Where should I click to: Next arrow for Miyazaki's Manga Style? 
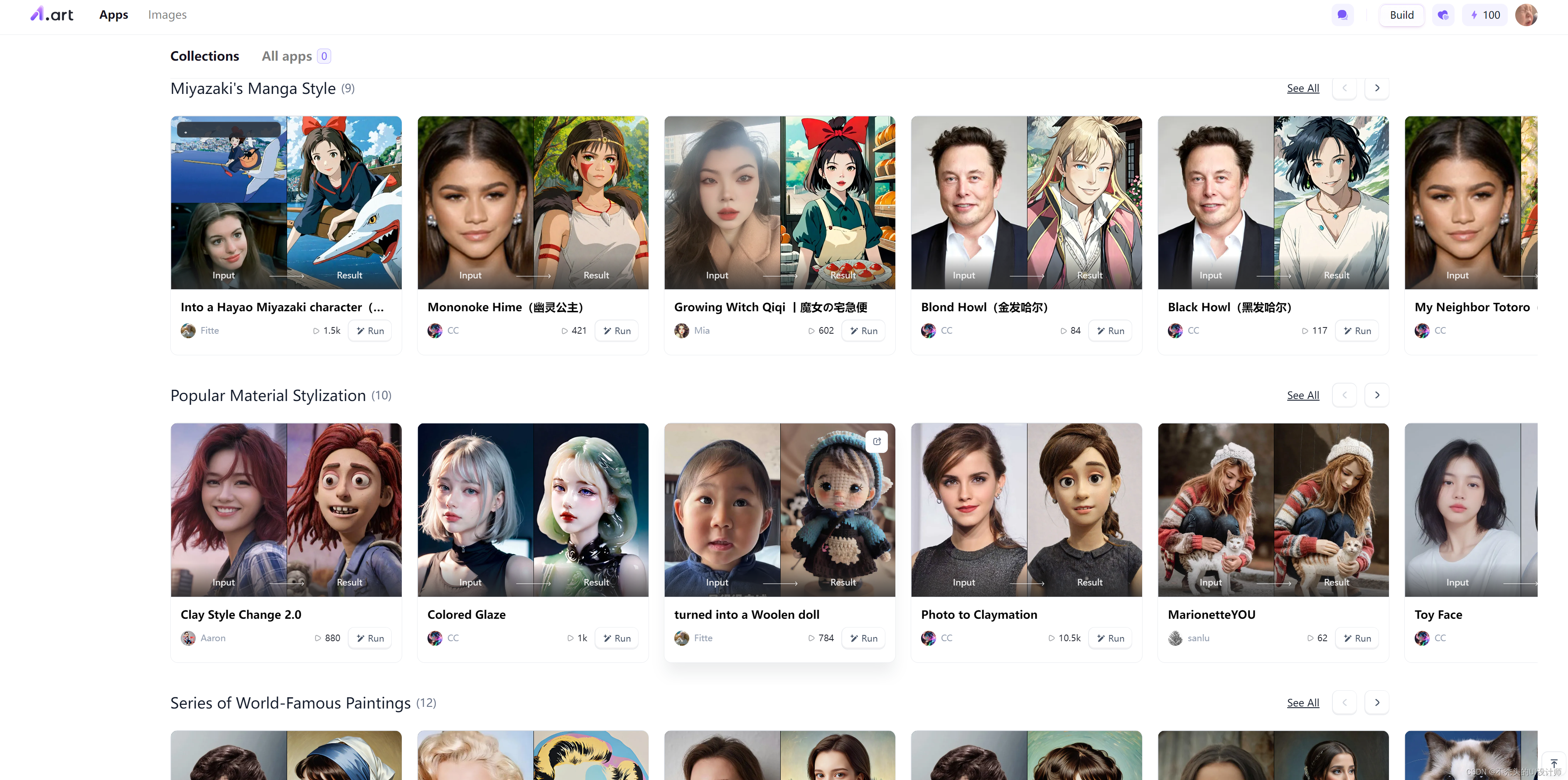tap(1377, 88)
